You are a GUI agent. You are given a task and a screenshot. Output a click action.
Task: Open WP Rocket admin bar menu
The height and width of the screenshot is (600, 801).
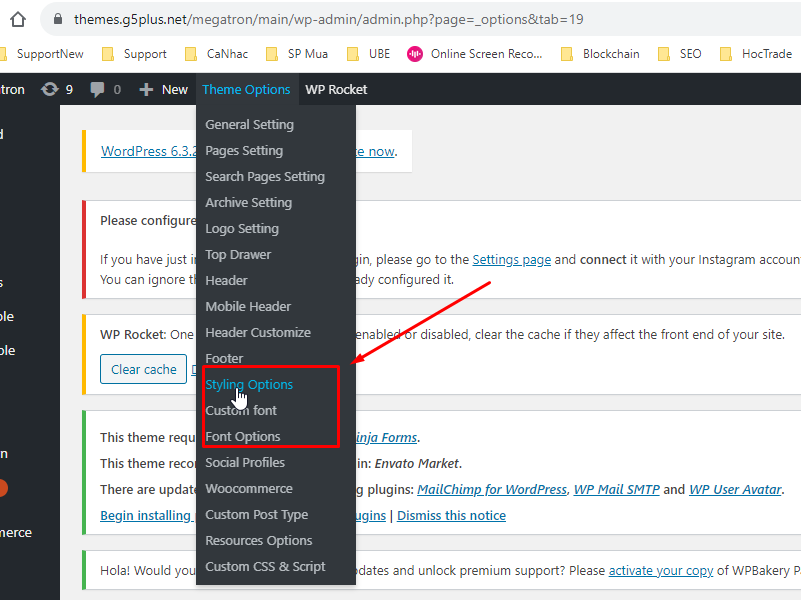click(x=336, y=89)
